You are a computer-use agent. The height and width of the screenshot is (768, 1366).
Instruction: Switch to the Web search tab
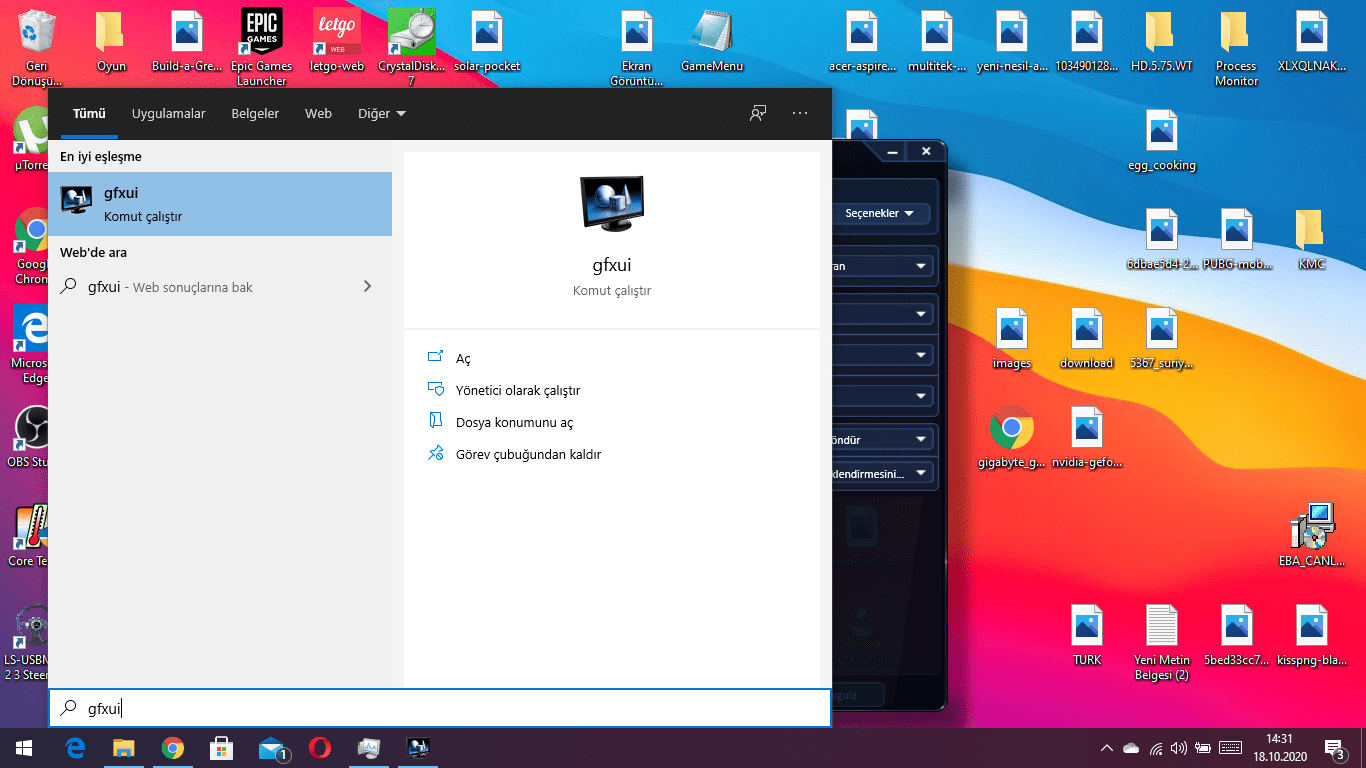(318, 113)
